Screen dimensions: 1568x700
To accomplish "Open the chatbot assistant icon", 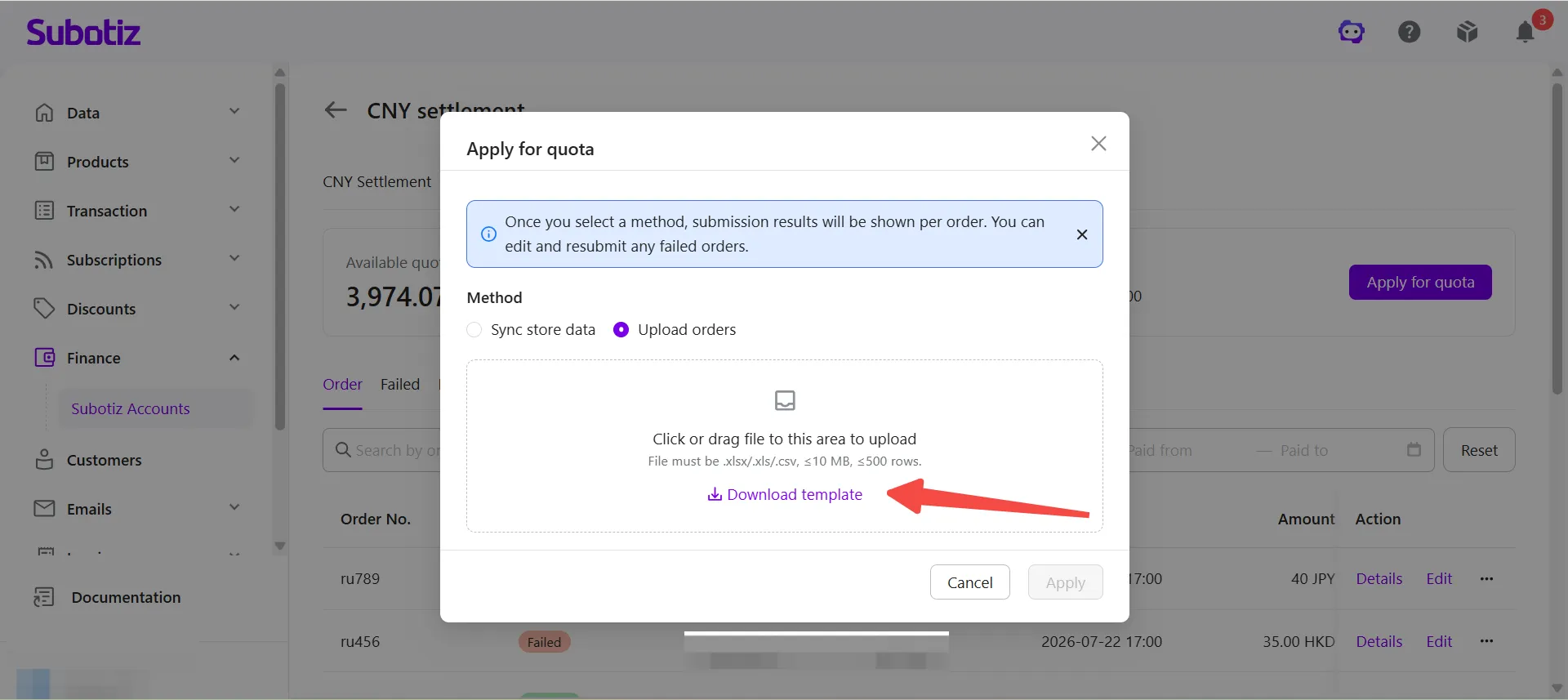I will [1352, 32].
